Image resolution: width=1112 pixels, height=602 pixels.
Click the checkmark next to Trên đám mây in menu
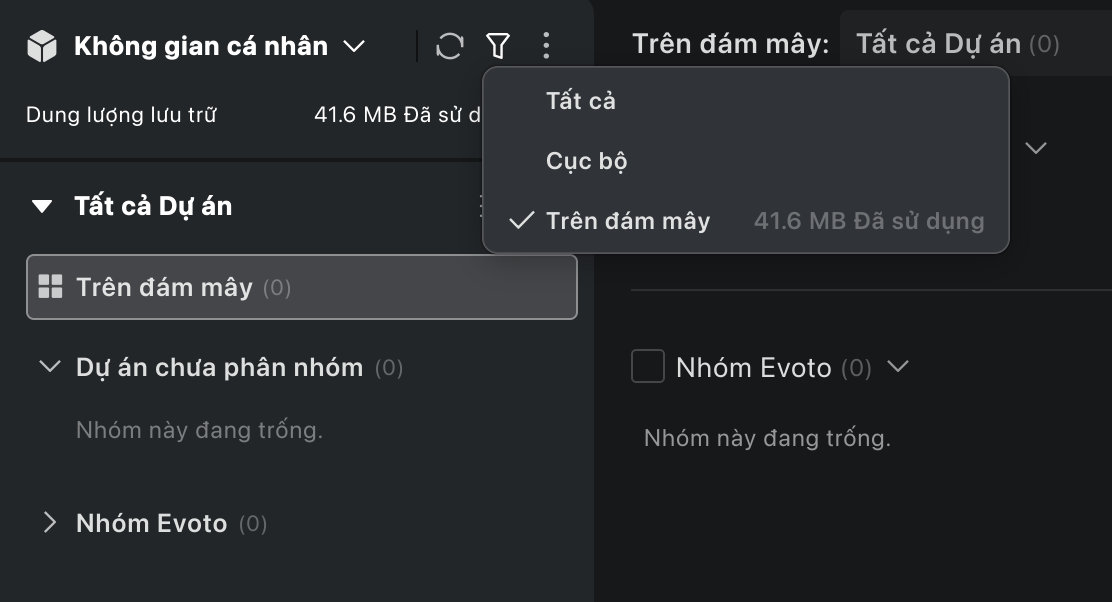tap(521, 221)
